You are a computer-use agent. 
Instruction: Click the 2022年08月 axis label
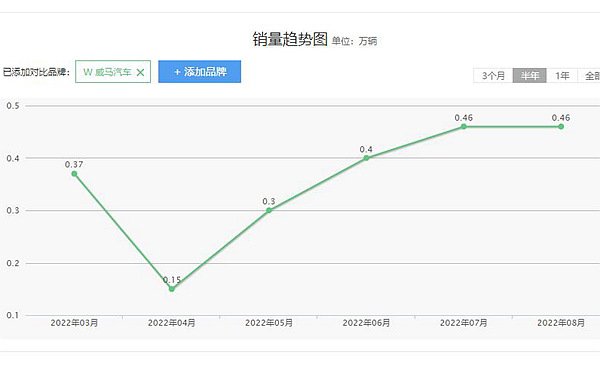pyautogui.click(x=561, y=323)
